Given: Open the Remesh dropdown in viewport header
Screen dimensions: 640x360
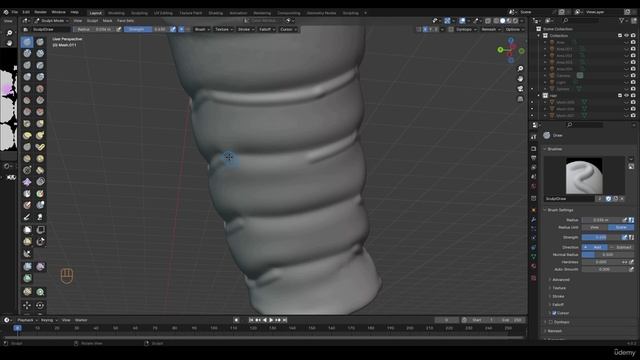Looking at the screenshot, I should click(x=491, y=29).
